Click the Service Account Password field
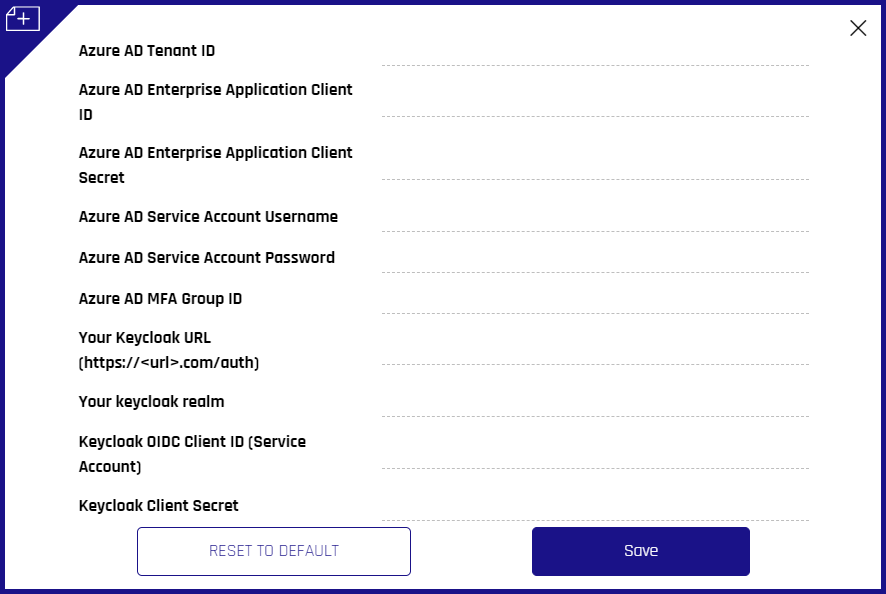886x594 pixels. (595, 261)
